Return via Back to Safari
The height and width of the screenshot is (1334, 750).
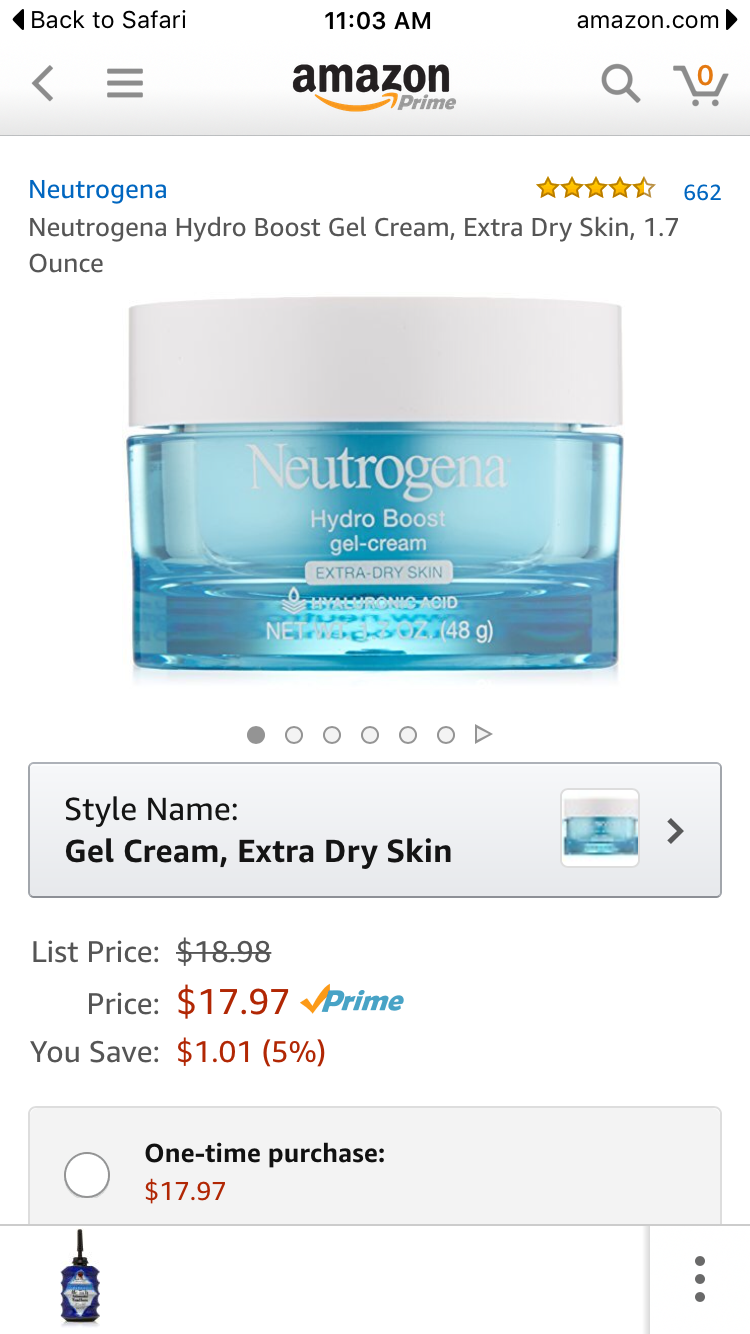(99, 20)
